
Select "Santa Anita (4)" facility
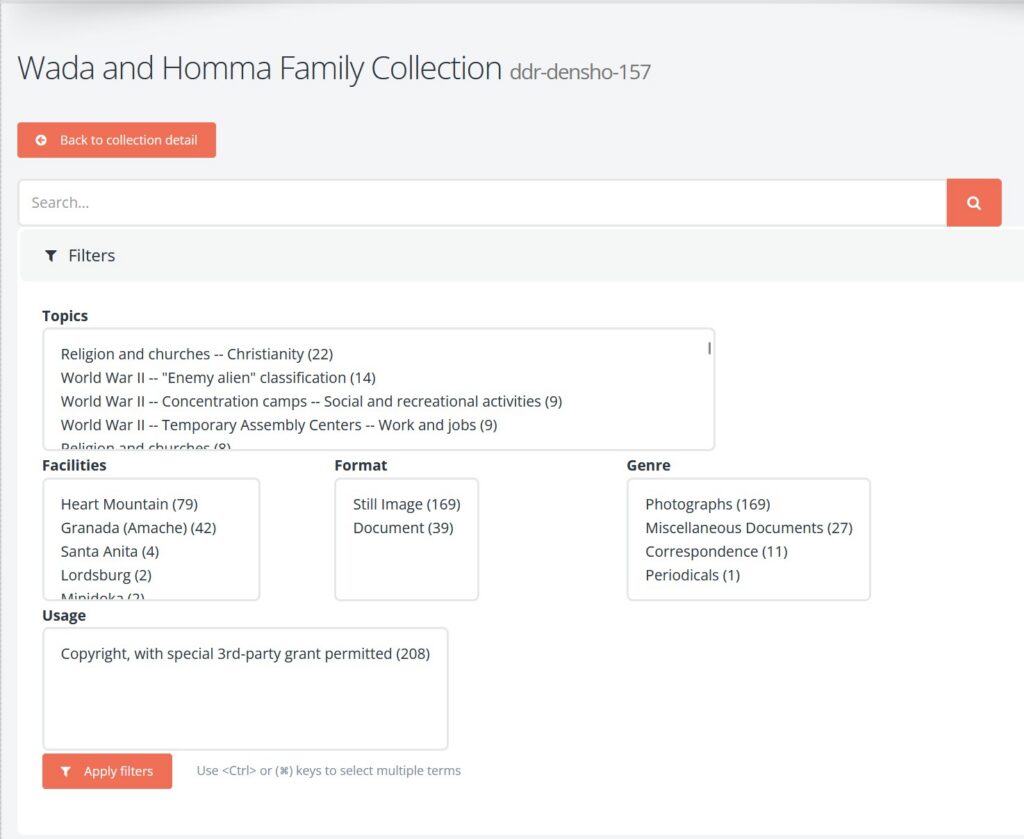click(x=112, y=551)
